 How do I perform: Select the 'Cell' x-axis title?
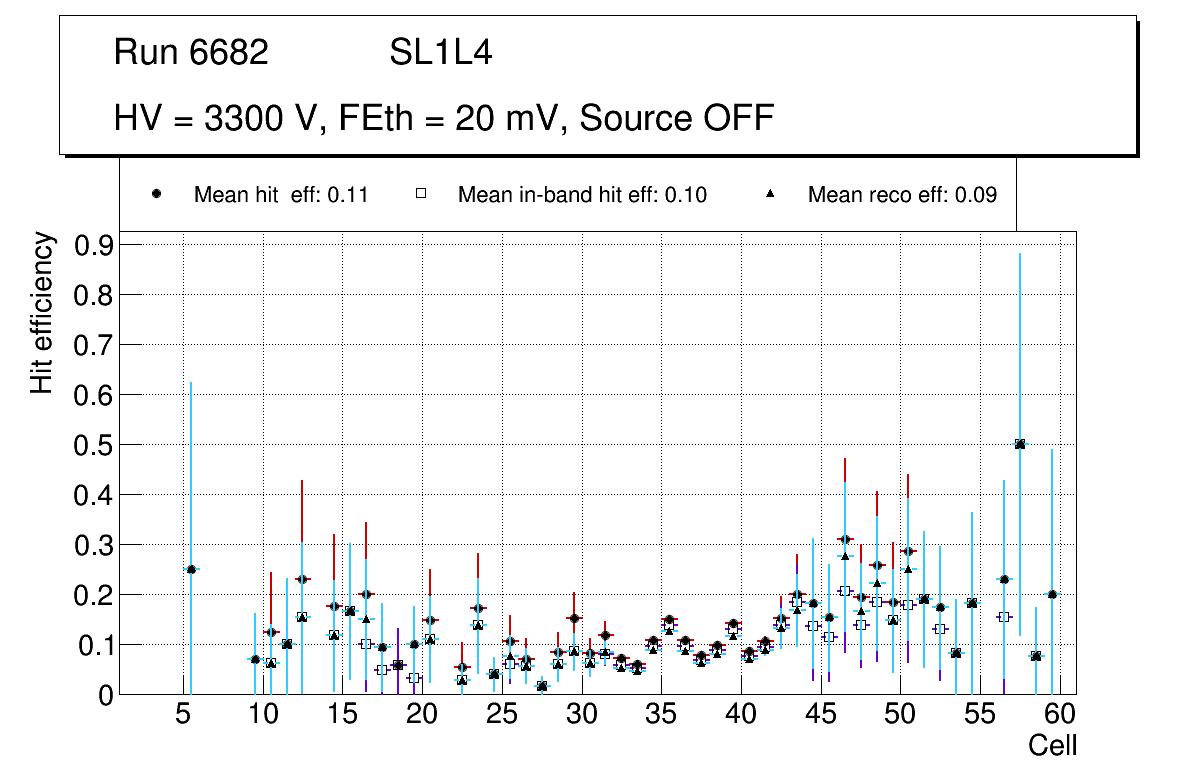[x=1052, y=745]
